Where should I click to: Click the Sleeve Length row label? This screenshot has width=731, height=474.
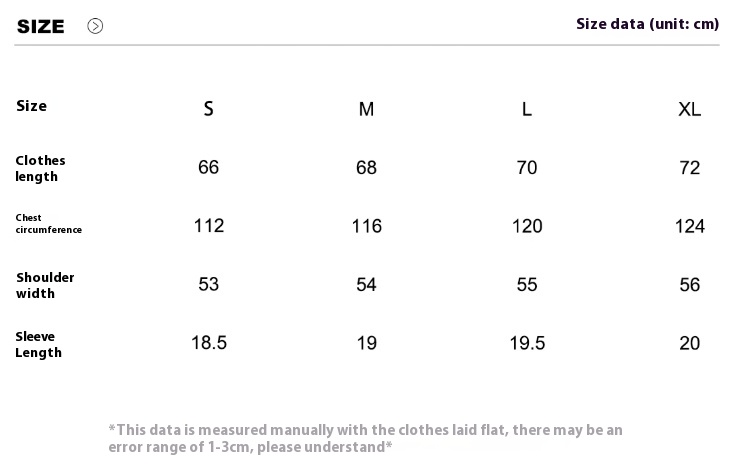point(38,344)
